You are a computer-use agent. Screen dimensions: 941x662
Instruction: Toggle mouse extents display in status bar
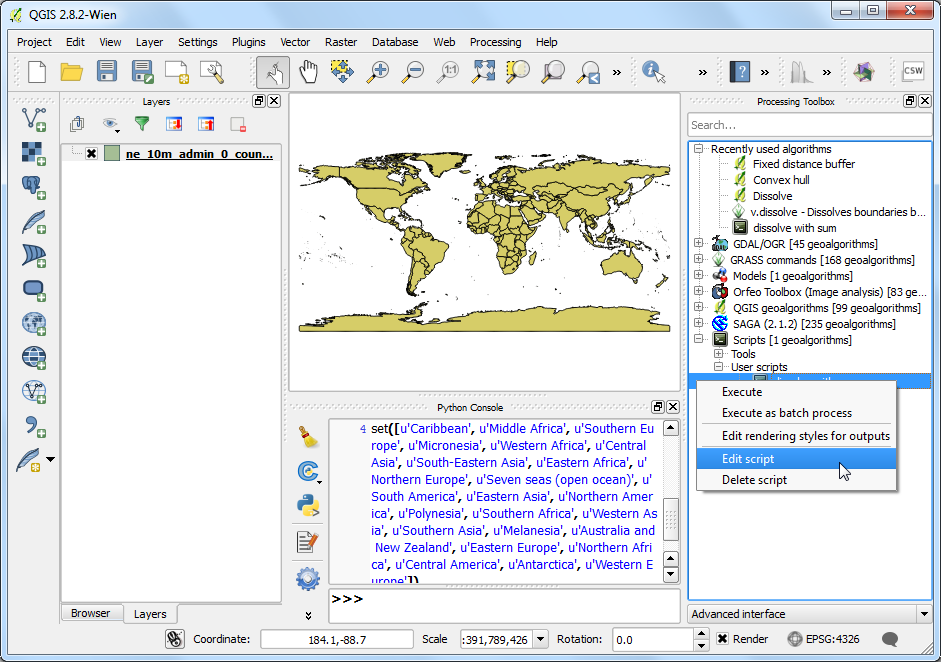click(175, 639)
